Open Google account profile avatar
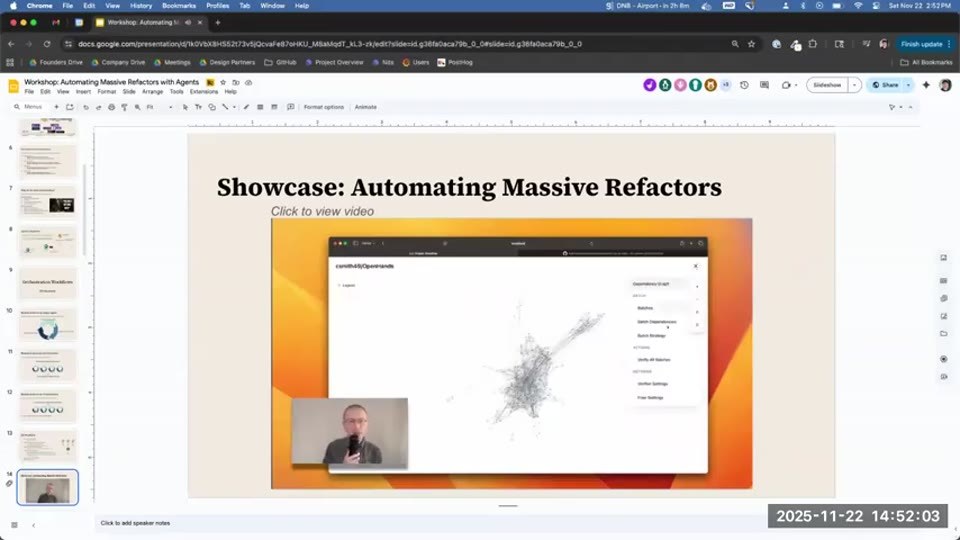This screenshot has width=960, height=540. [x=945, y=85]
